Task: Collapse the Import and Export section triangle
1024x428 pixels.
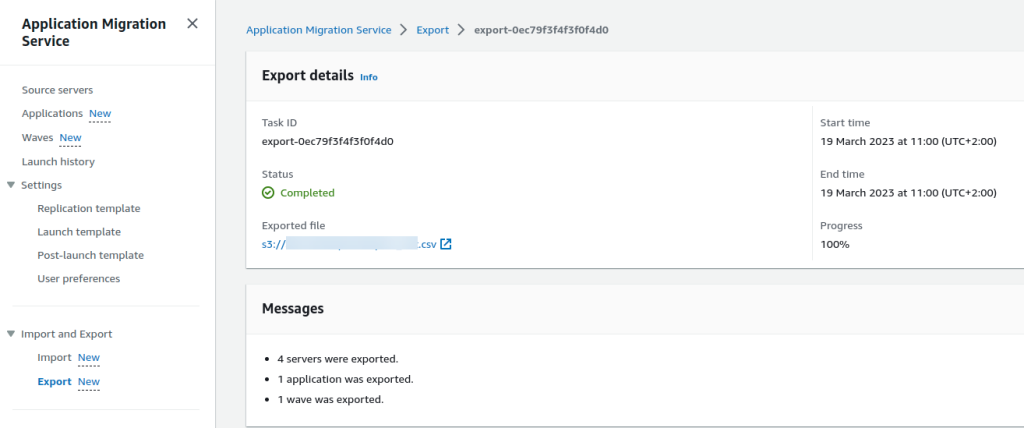Action: (x=10, y=334)
